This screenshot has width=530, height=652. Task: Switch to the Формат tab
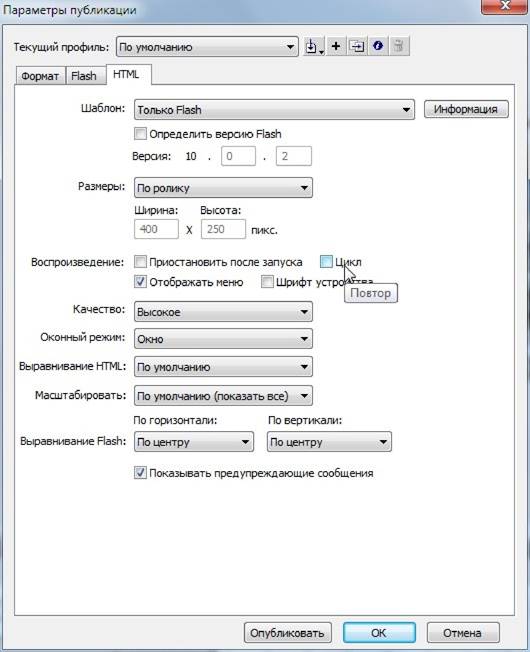[x=40, y=76]
